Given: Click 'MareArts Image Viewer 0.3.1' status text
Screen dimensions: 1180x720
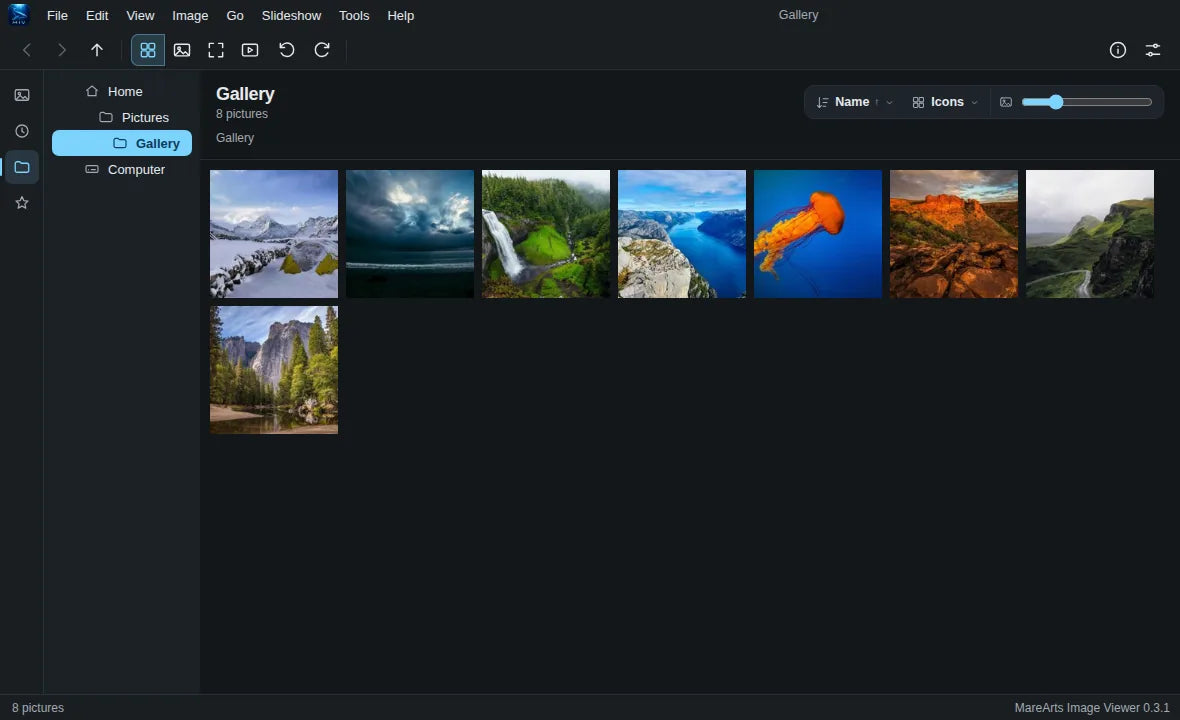Looking at the screenshot, I should pyautogui.click(x=1091, y=707).
